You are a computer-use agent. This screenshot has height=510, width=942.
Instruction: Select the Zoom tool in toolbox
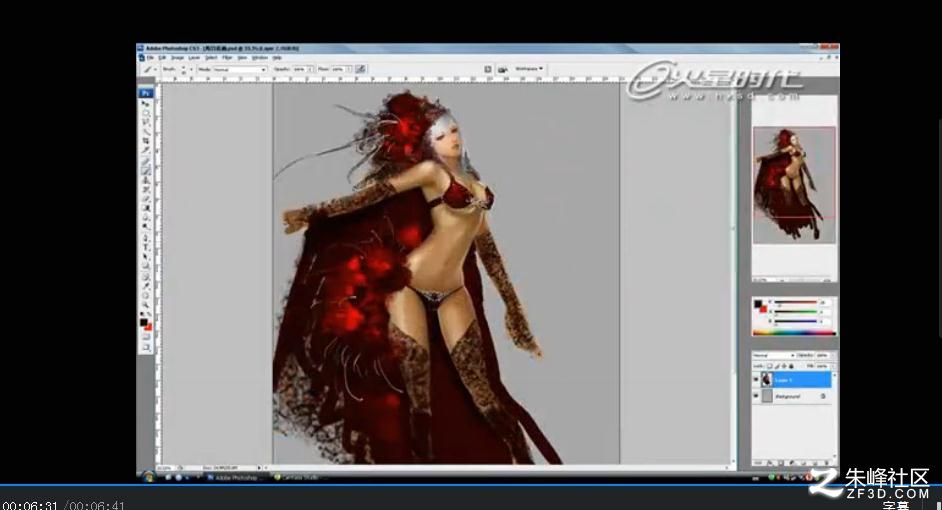[x=146, y=304]
